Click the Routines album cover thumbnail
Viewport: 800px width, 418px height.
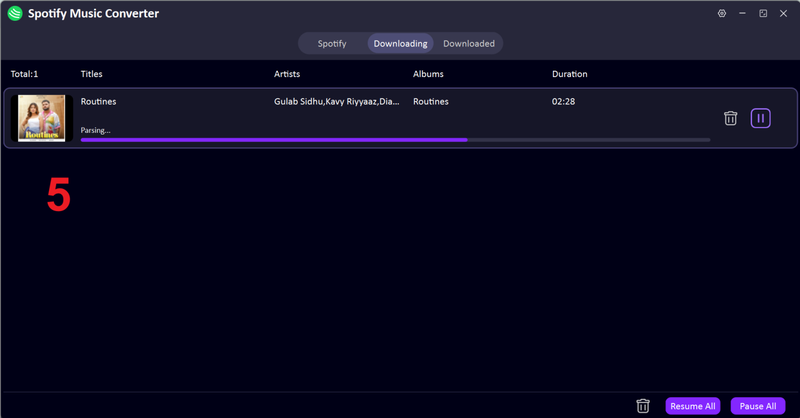[42, 118]
